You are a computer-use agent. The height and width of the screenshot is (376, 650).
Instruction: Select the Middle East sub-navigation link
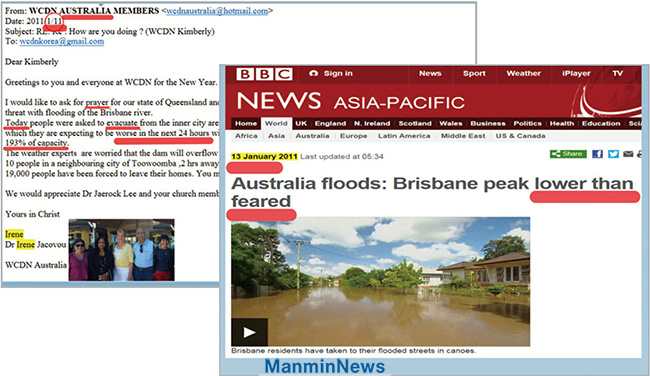(463, 136)
